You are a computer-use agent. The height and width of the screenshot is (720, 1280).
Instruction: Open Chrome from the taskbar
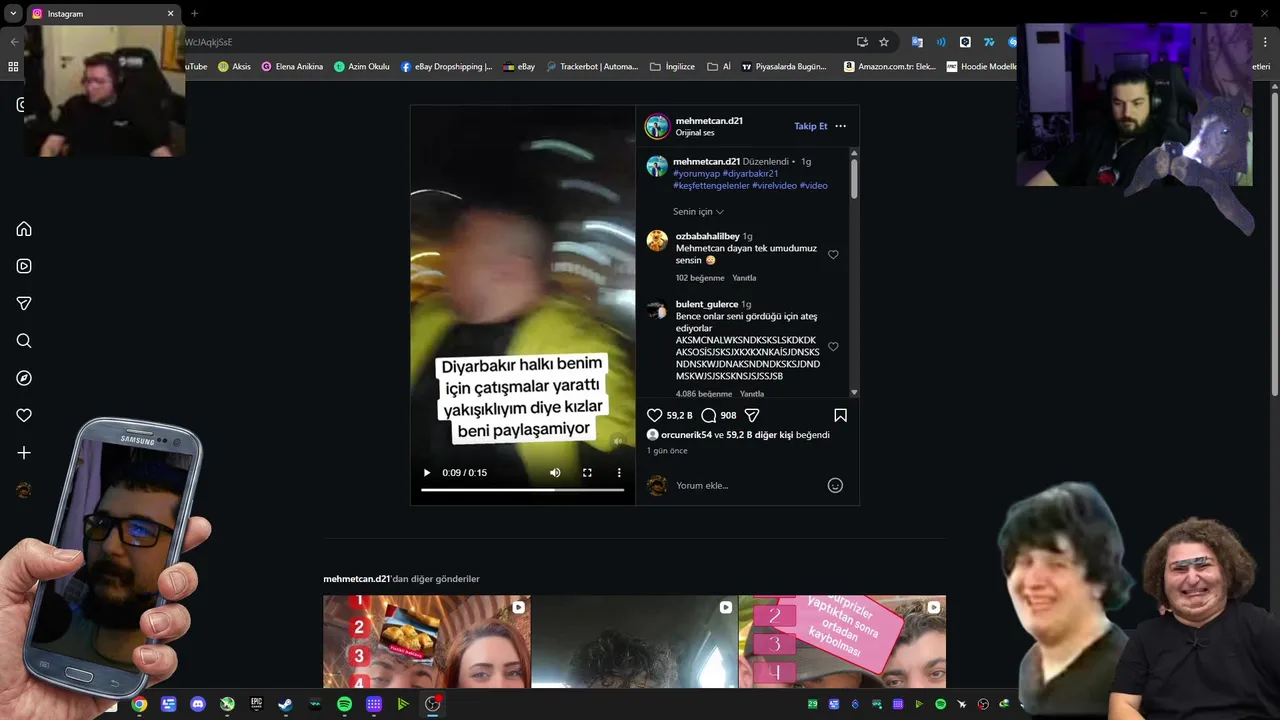(x=139, y=704)
